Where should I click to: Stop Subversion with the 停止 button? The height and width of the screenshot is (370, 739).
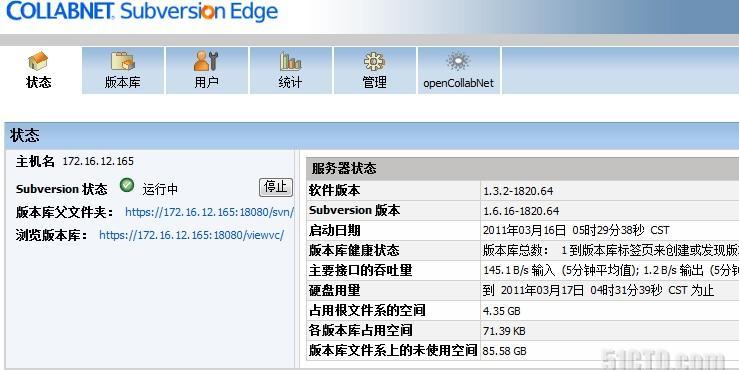(276, 187)
